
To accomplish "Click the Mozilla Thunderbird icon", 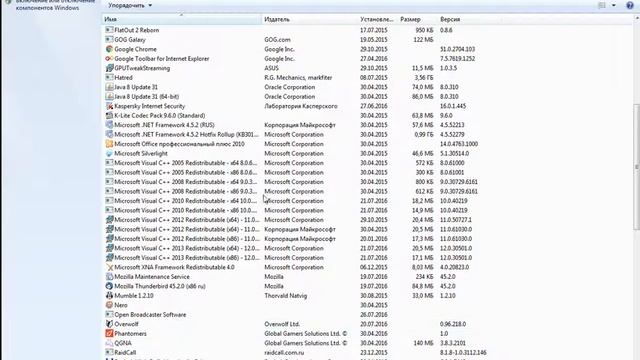I will pyautogui.click(x=109, y=286).
